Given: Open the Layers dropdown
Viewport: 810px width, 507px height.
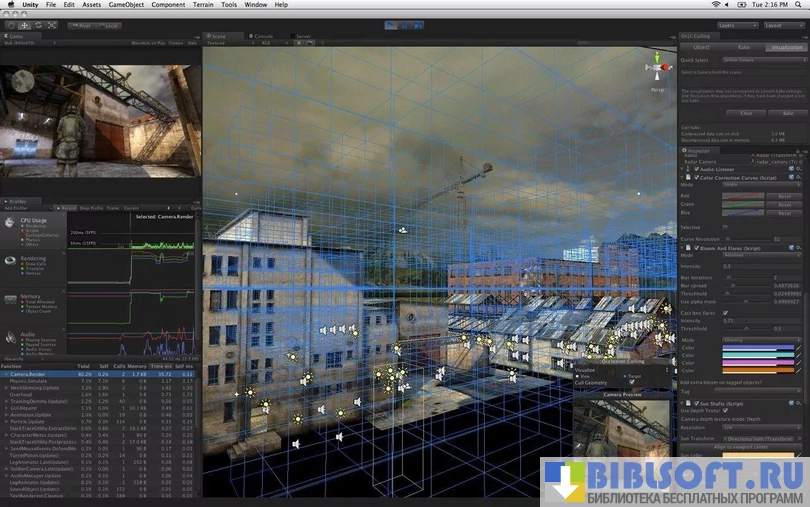Looking at the screenshot, I should click(738, 25).
